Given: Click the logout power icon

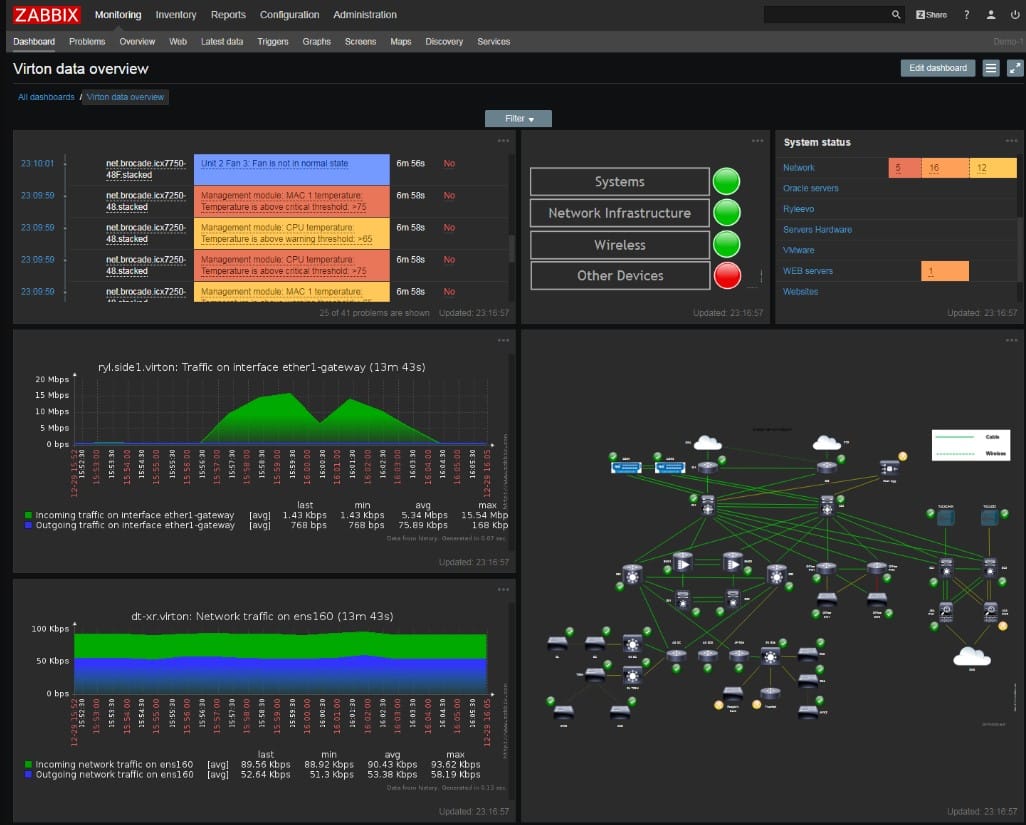Looking at the screenshot, I should 1015,14.
